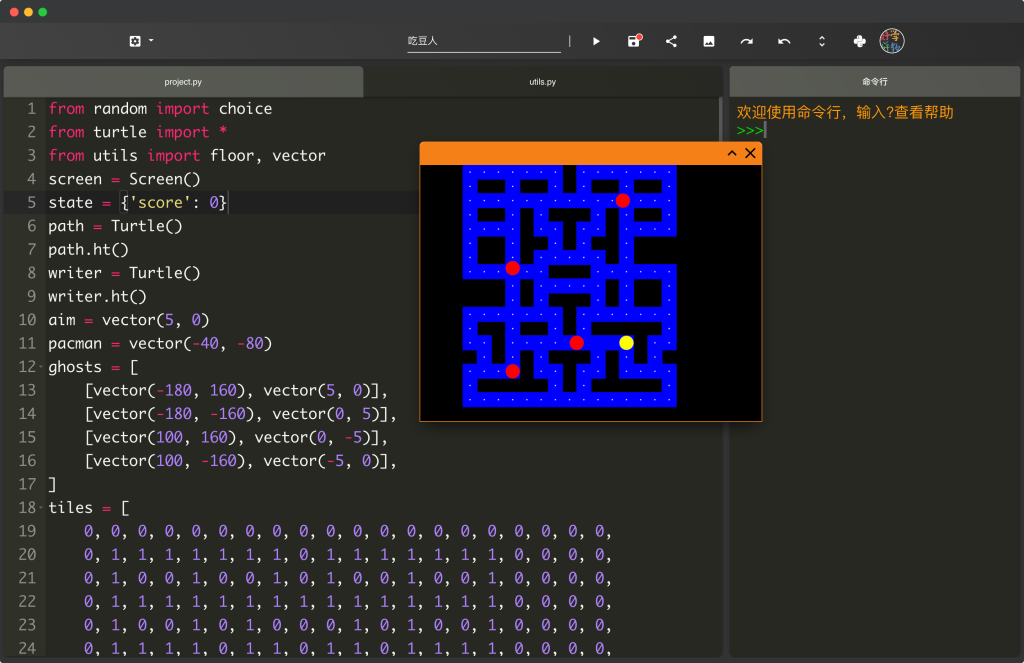Click the undo arrow icon
Viewport: 1024px width, 663px height.
click(784, 41)
